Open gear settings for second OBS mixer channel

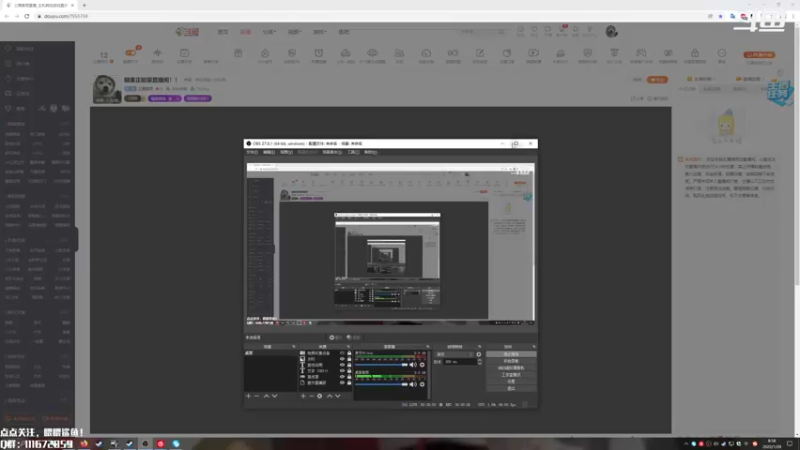click(x=422, y=384)
